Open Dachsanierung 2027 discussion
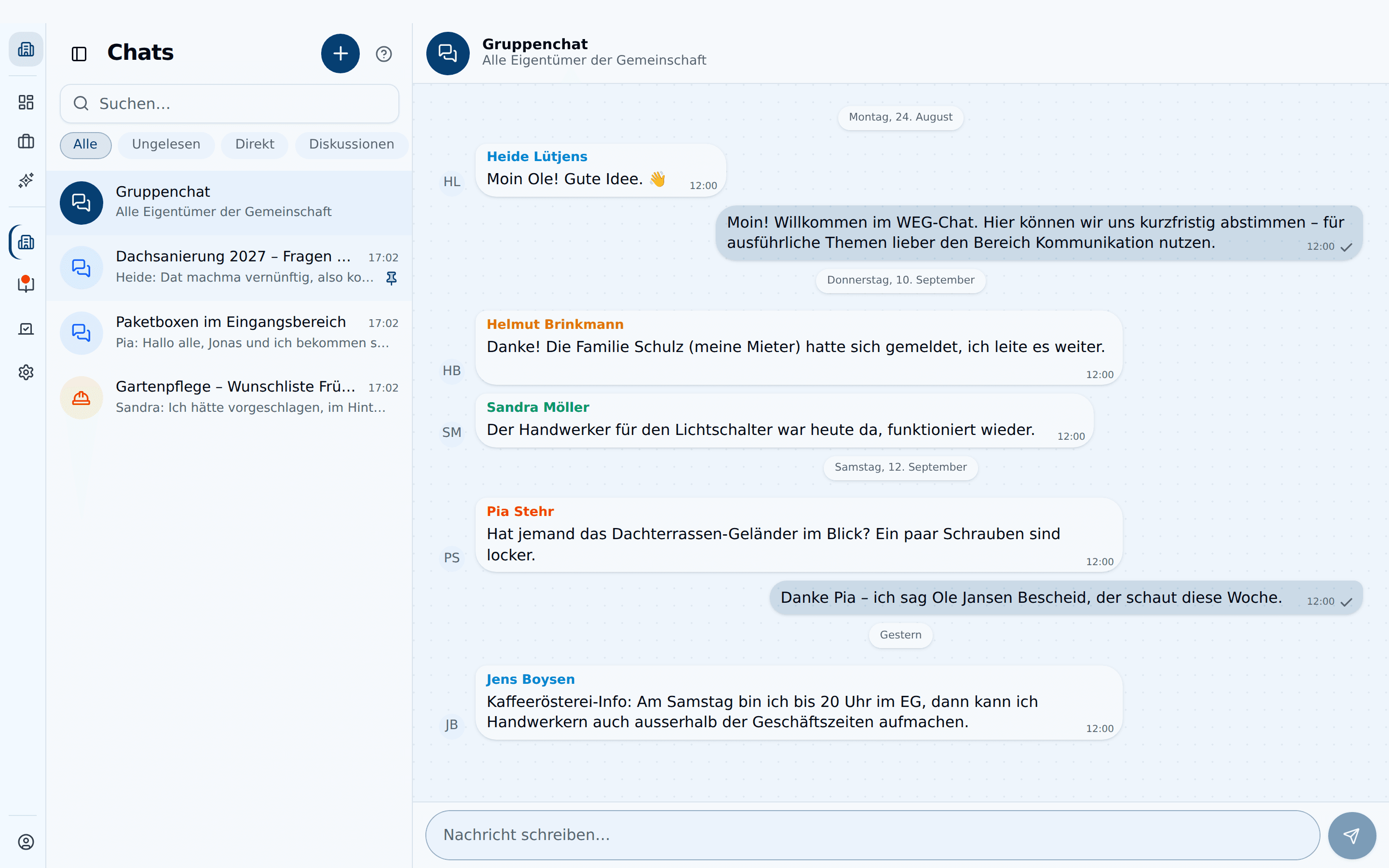1389x868 pixels. [x=229, y=268]
